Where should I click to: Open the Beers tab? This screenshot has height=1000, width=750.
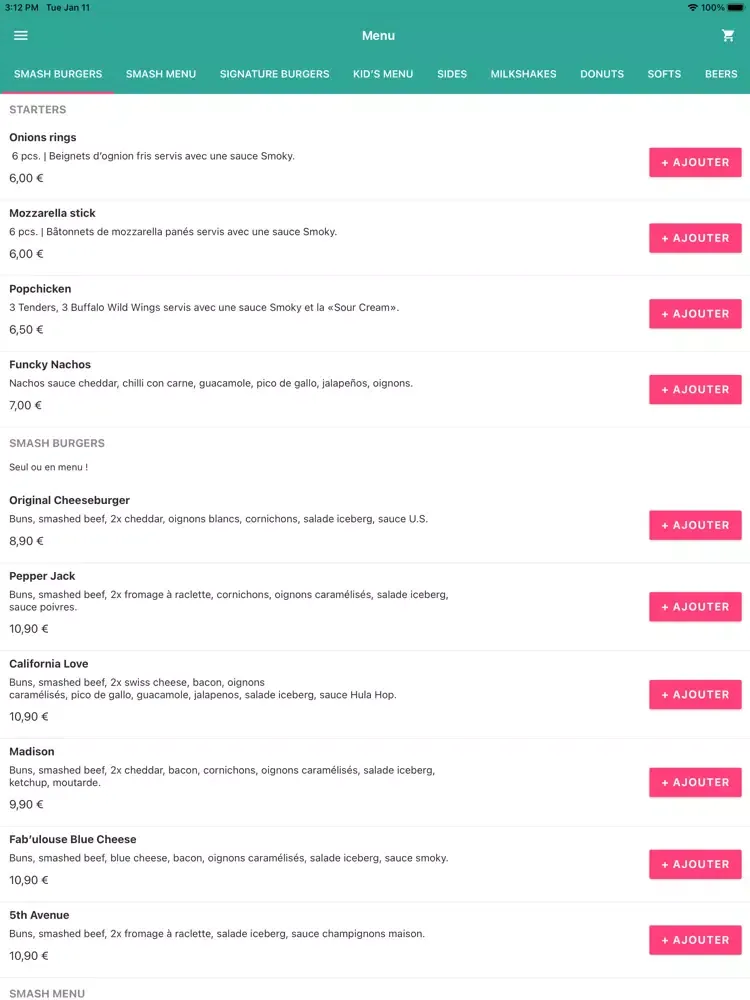click(x=721, y=74)
